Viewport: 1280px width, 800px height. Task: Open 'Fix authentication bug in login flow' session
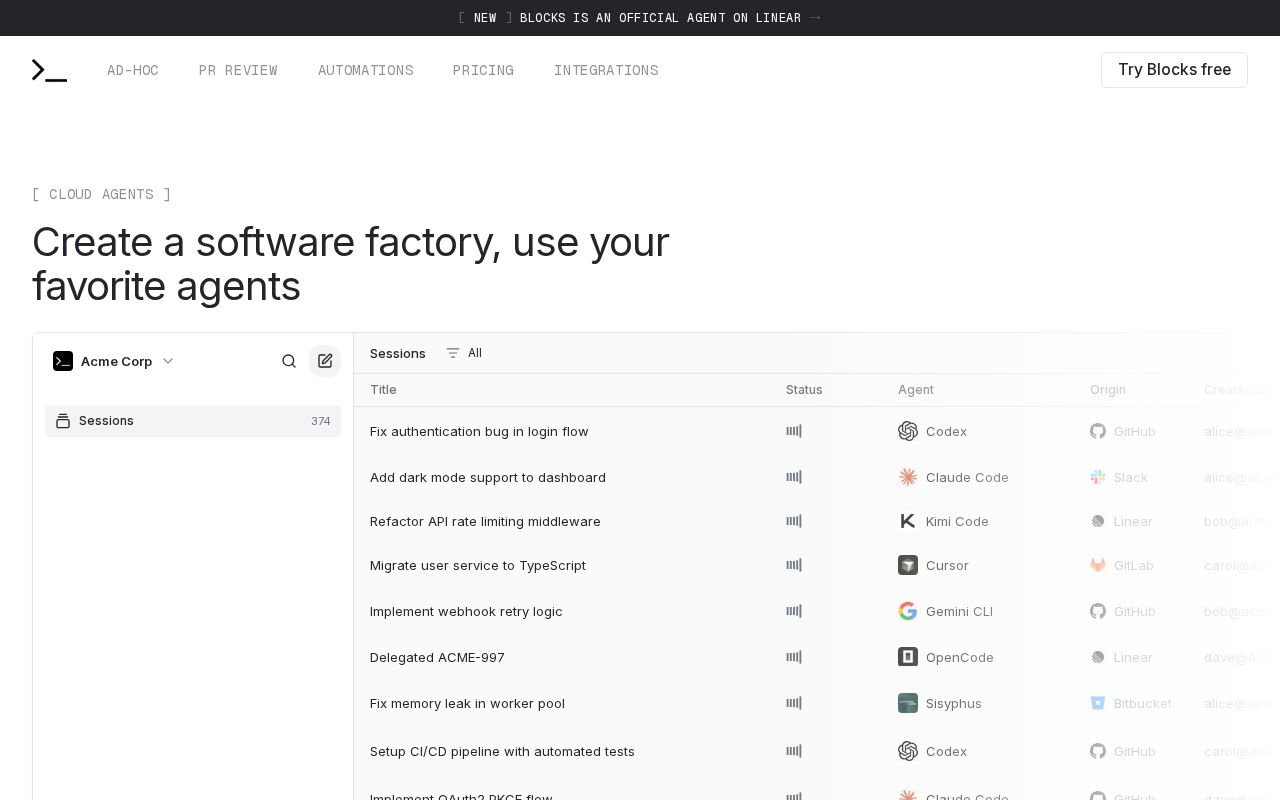[479, 431]
